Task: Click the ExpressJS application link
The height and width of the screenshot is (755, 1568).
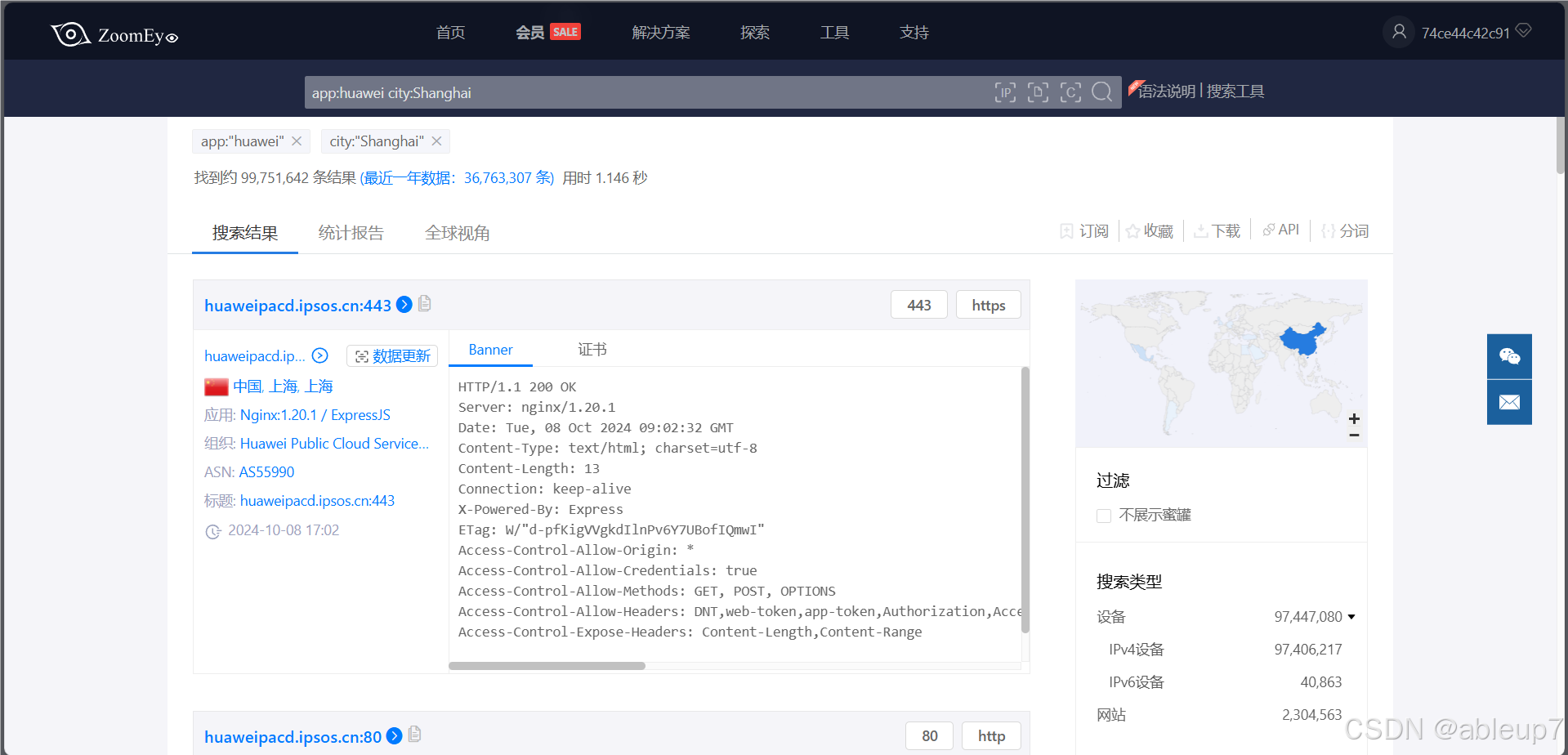Action: coord(360,415)
